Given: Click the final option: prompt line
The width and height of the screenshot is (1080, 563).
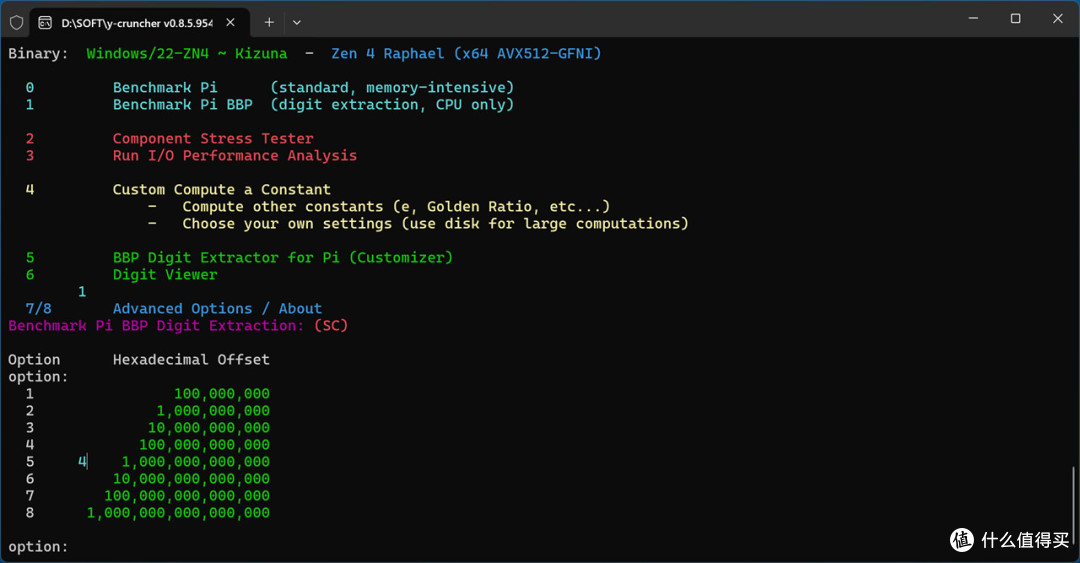Looking at the screenshot, I should (39, 546).
